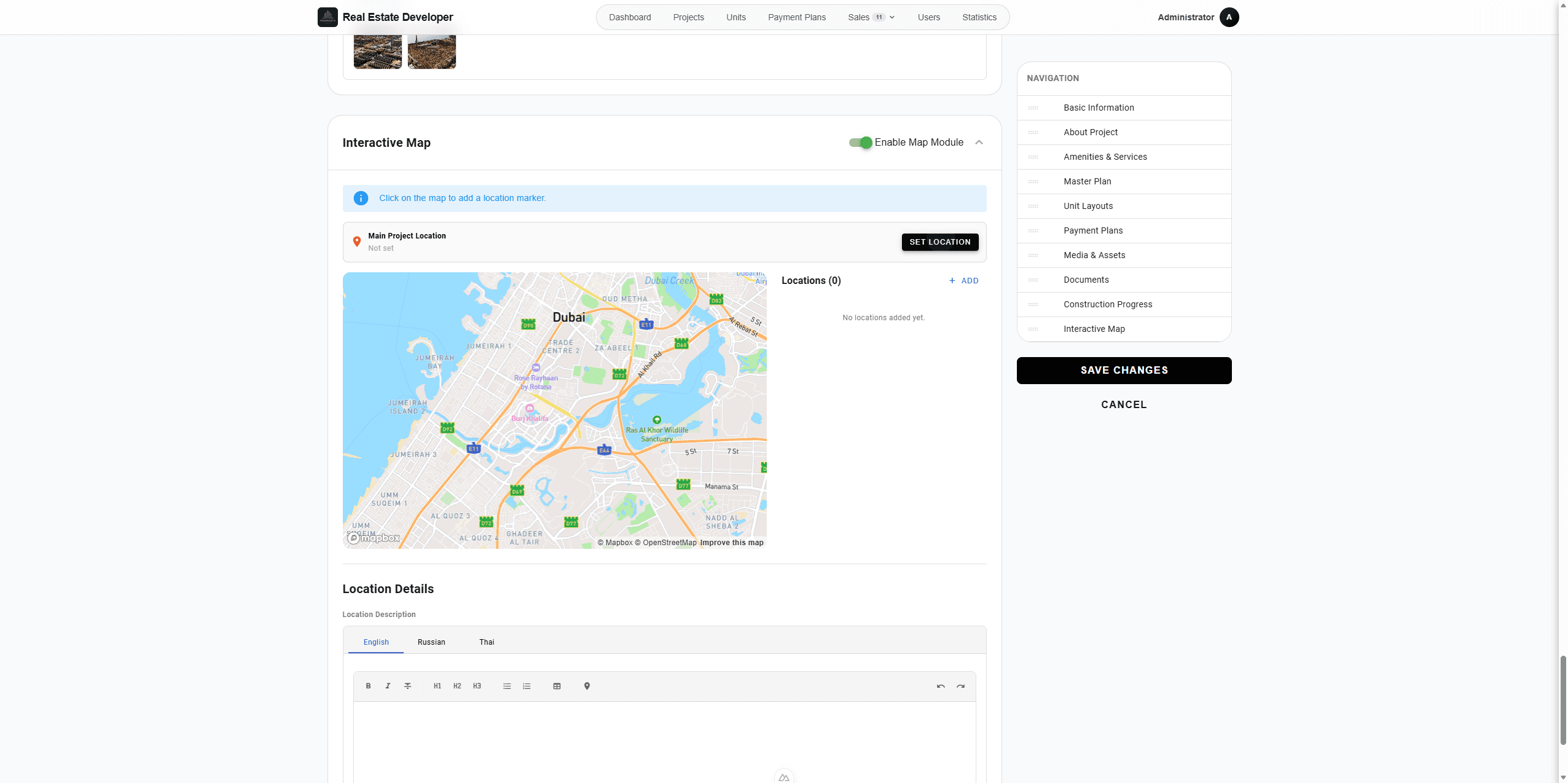The image size is (1568, 783).
Task: Insert location pin from editor toolbar
Action: (587, 686)
